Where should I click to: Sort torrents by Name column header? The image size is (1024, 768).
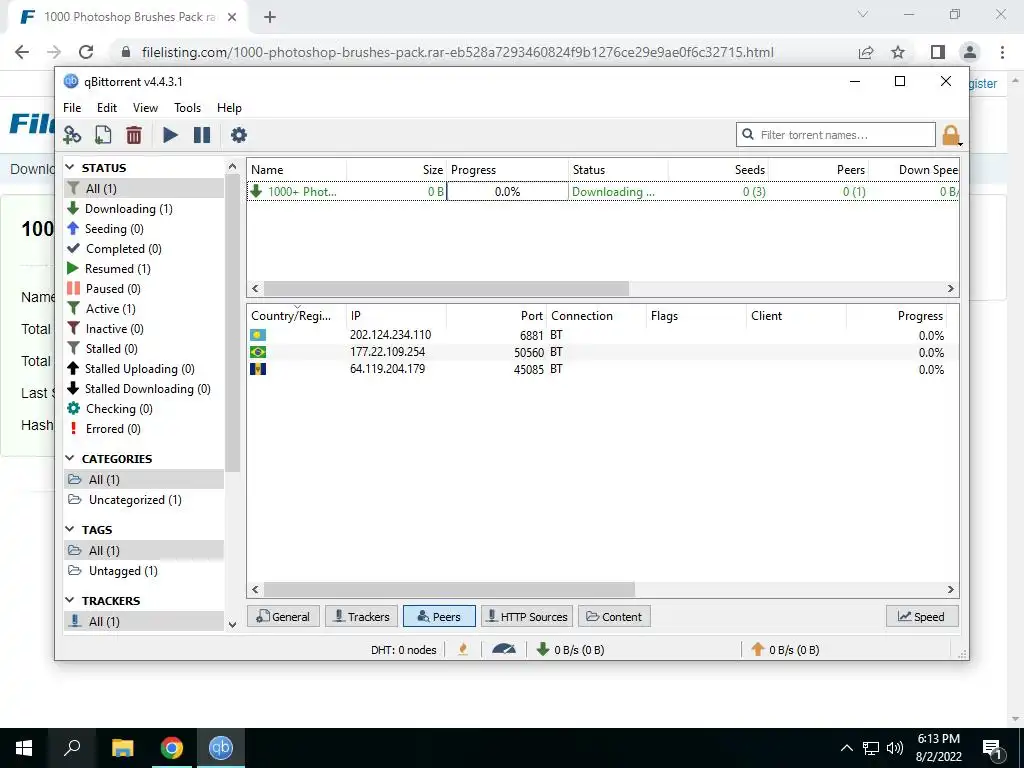click(x=297, y=170)
